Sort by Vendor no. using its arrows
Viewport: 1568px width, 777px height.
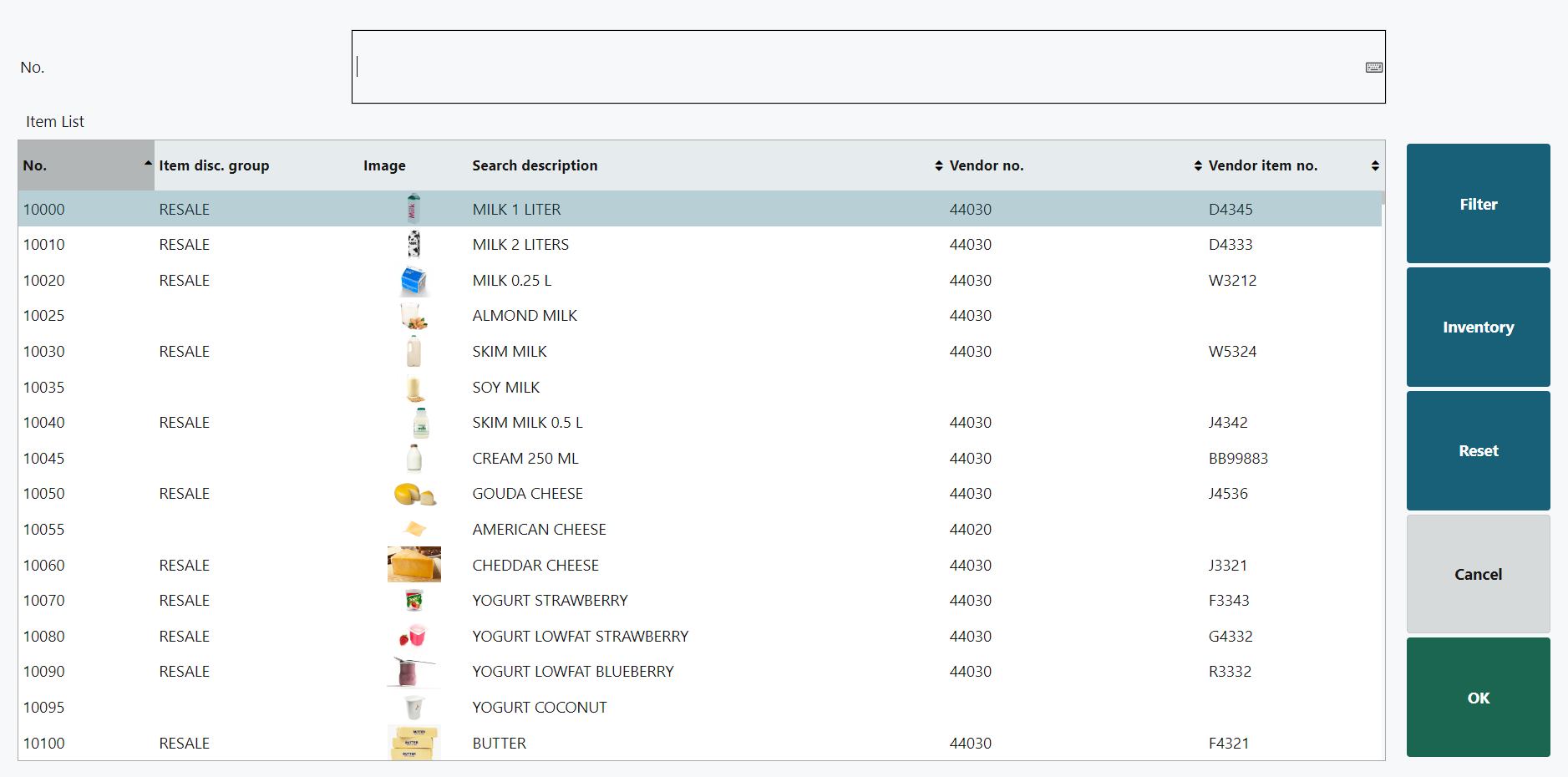click(1198, 165)
